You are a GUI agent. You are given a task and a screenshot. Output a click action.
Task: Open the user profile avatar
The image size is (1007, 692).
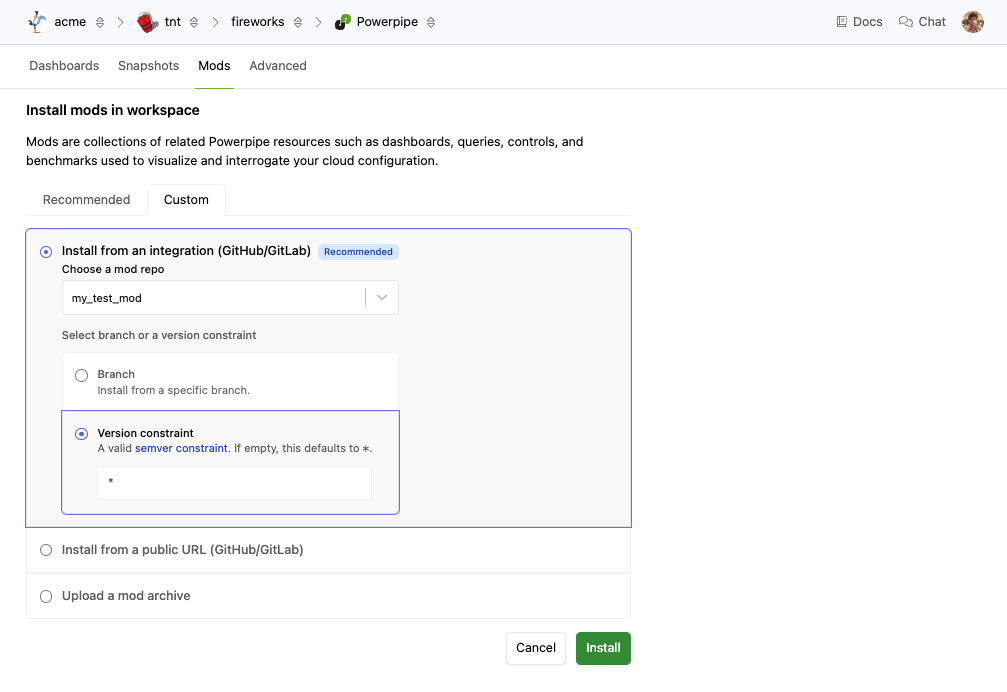pyautogui.click(x=973, y=22)
